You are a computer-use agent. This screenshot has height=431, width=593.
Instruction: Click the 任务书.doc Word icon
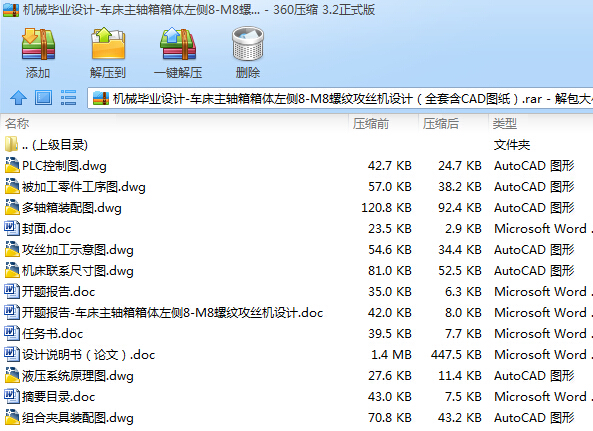[12, 333]
